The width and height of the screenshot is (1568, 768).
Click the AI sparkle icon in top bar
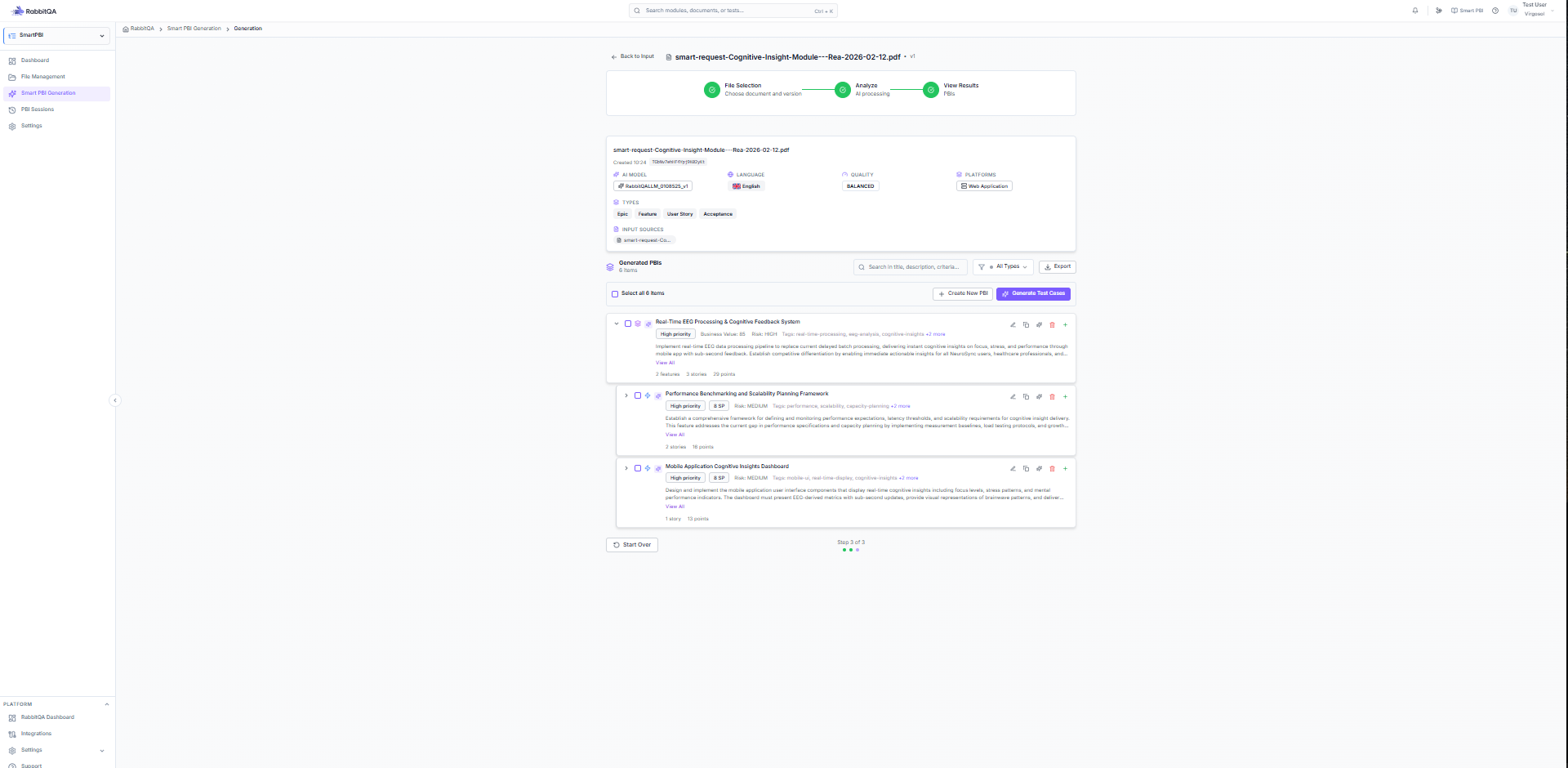pos(1439,11)
